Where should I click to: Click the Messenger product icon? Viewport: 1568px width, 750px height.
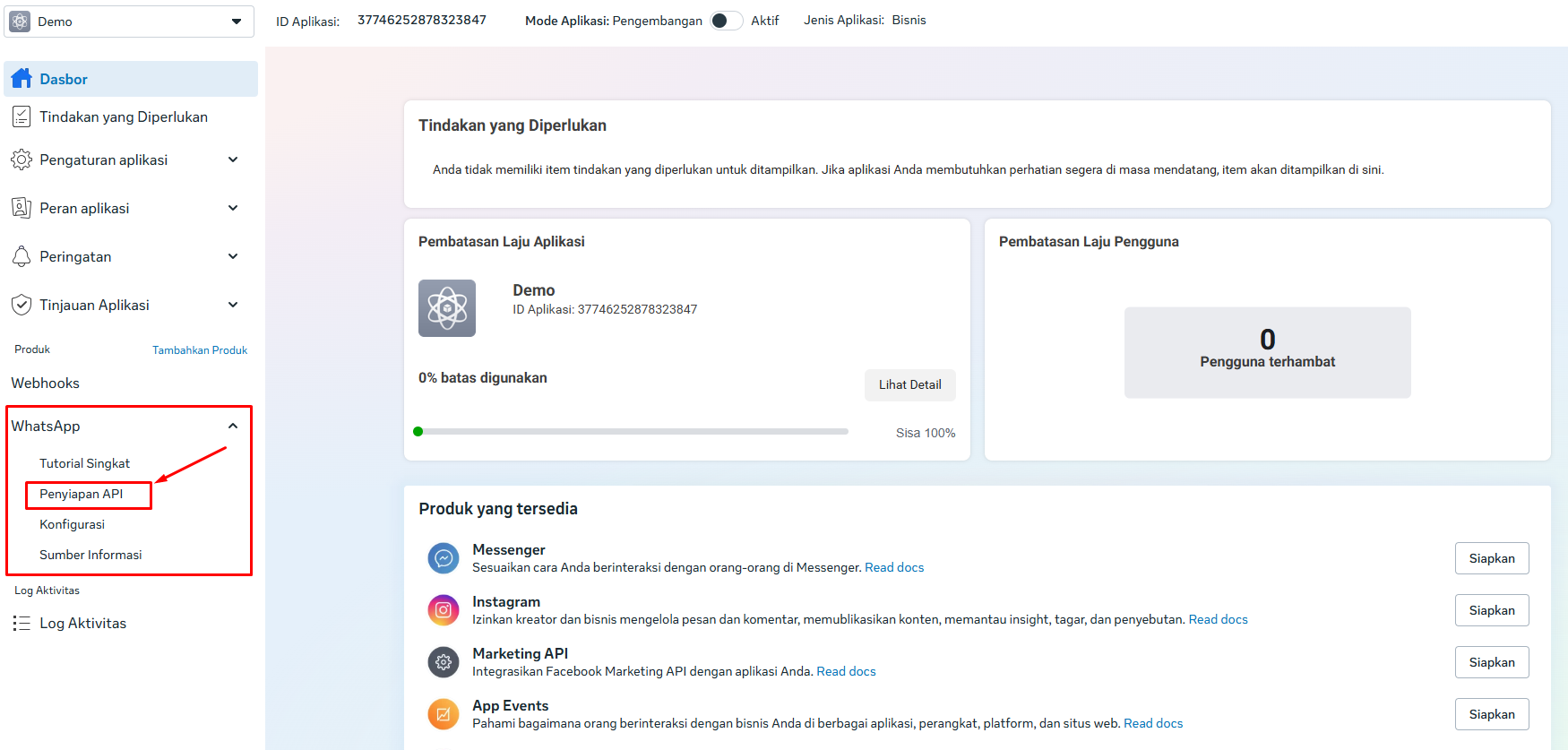(x=443, y=558)
